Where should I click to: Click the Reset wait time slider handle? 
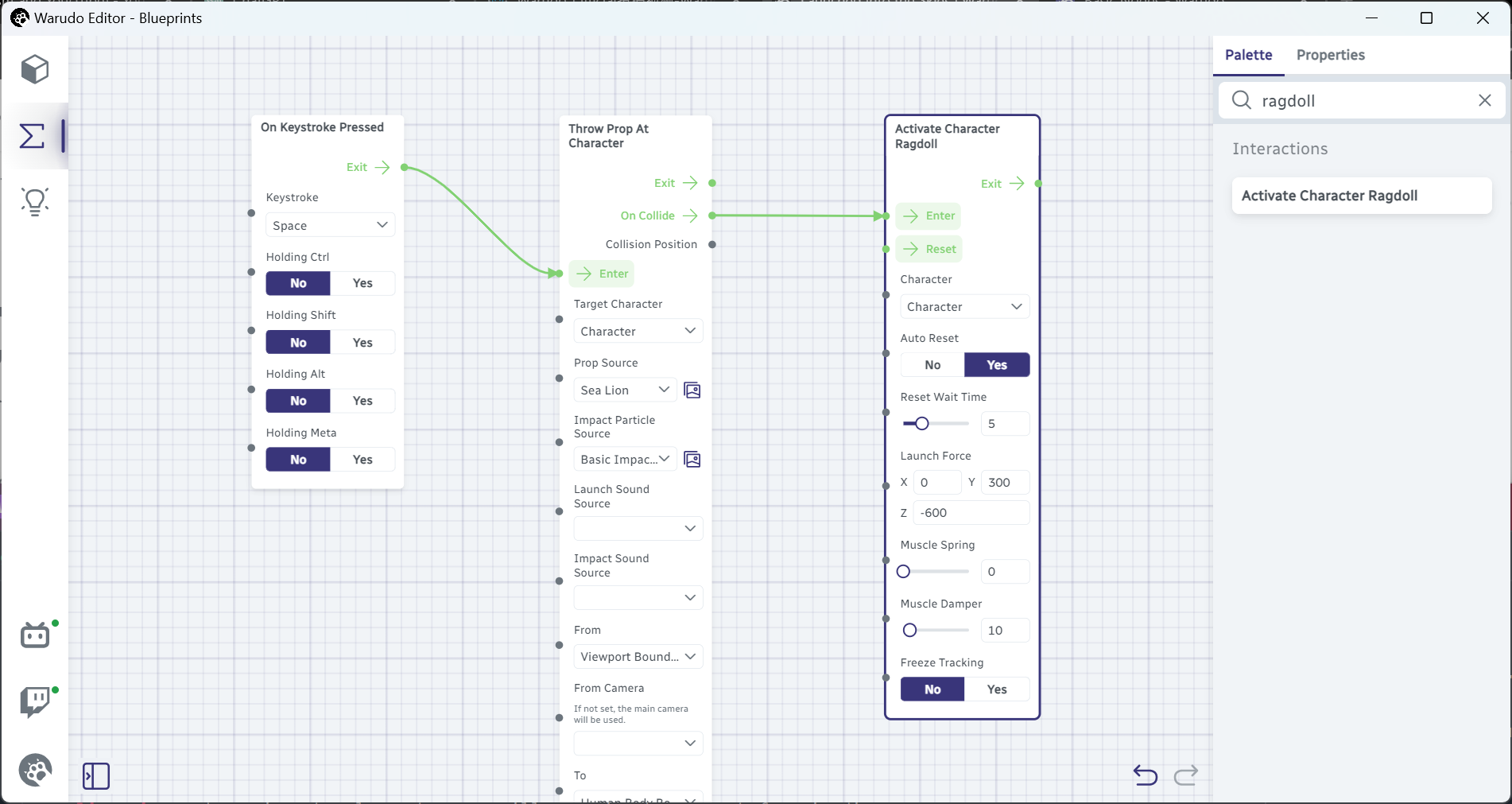(x=921, y=424)
